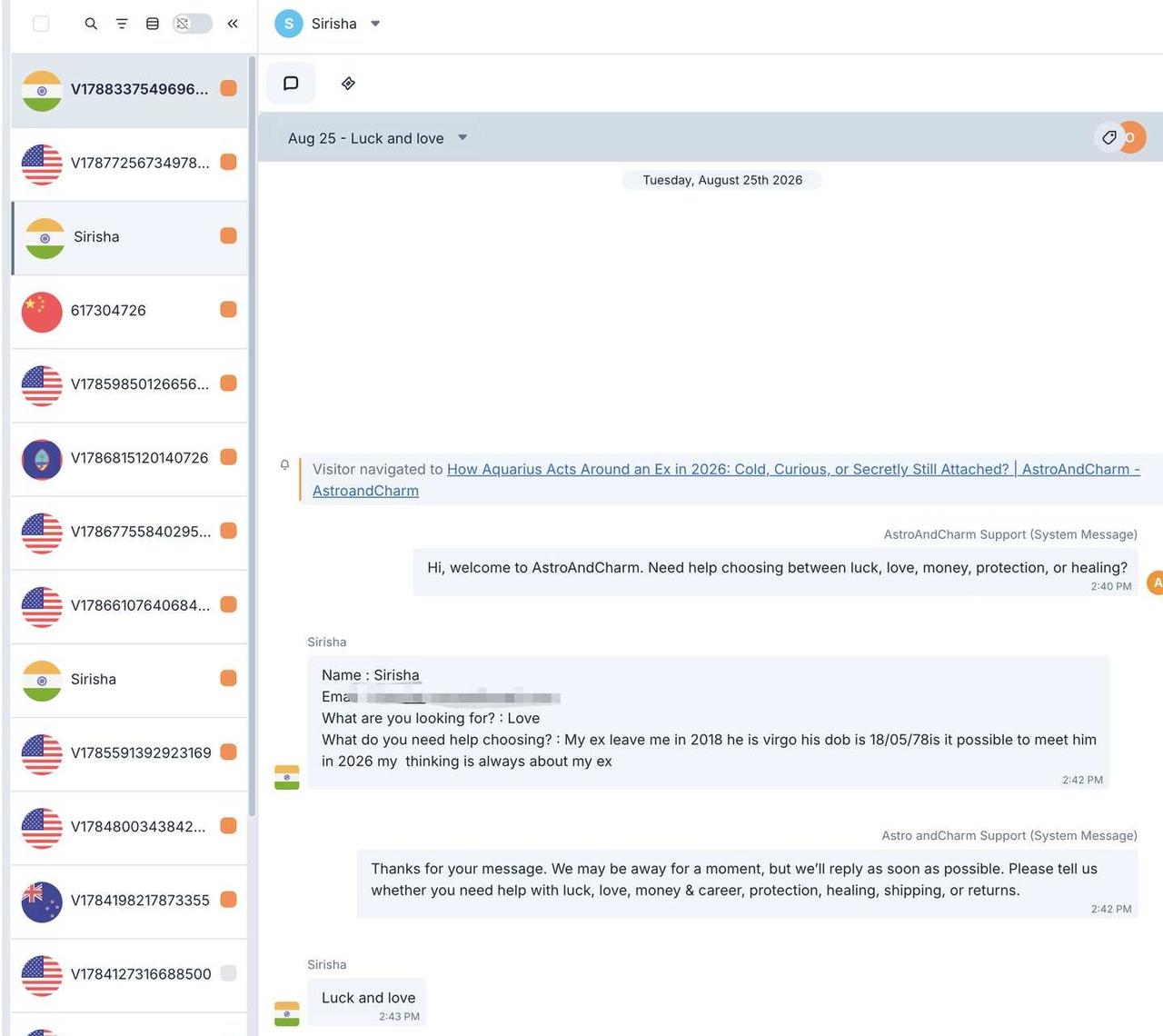Toggle the grey status box for V1784127316688500

[228, 973]
